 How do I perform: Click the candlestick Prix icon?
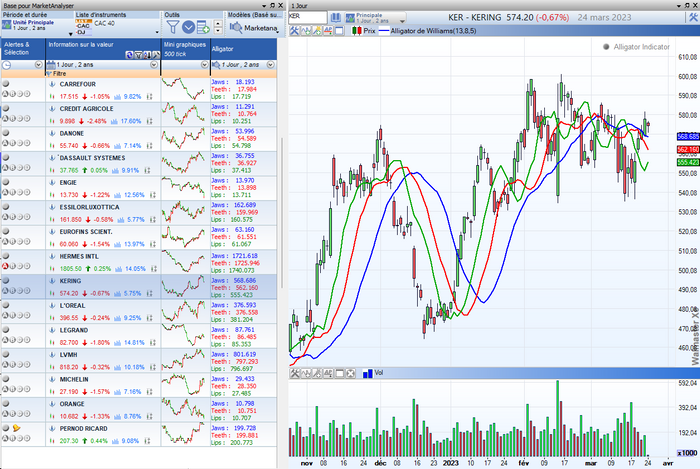coord(356,31)
